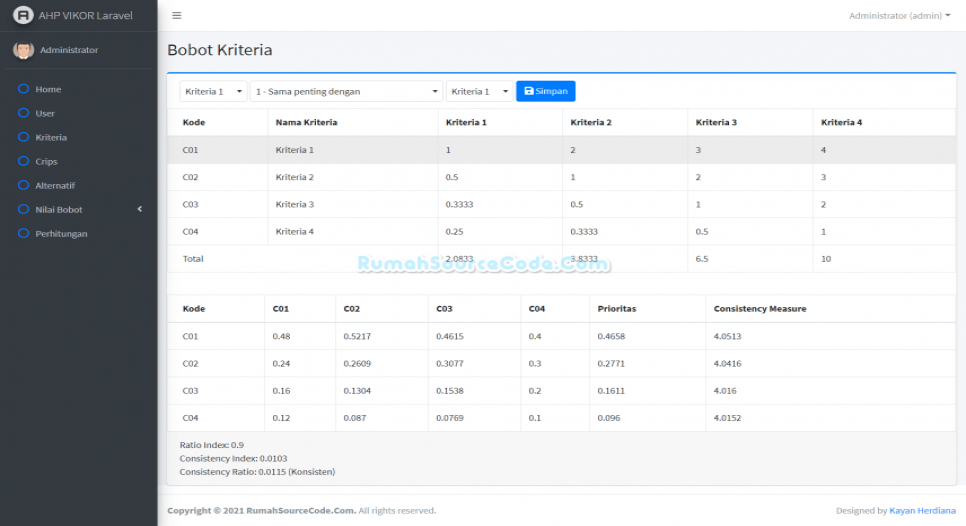Open the RumahSourceCode.Com footer link

(301, 510)
